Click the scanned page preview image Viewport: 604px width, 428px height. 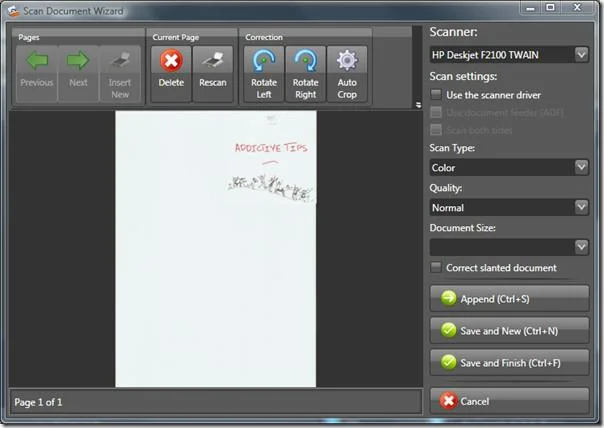click(216, 248)
